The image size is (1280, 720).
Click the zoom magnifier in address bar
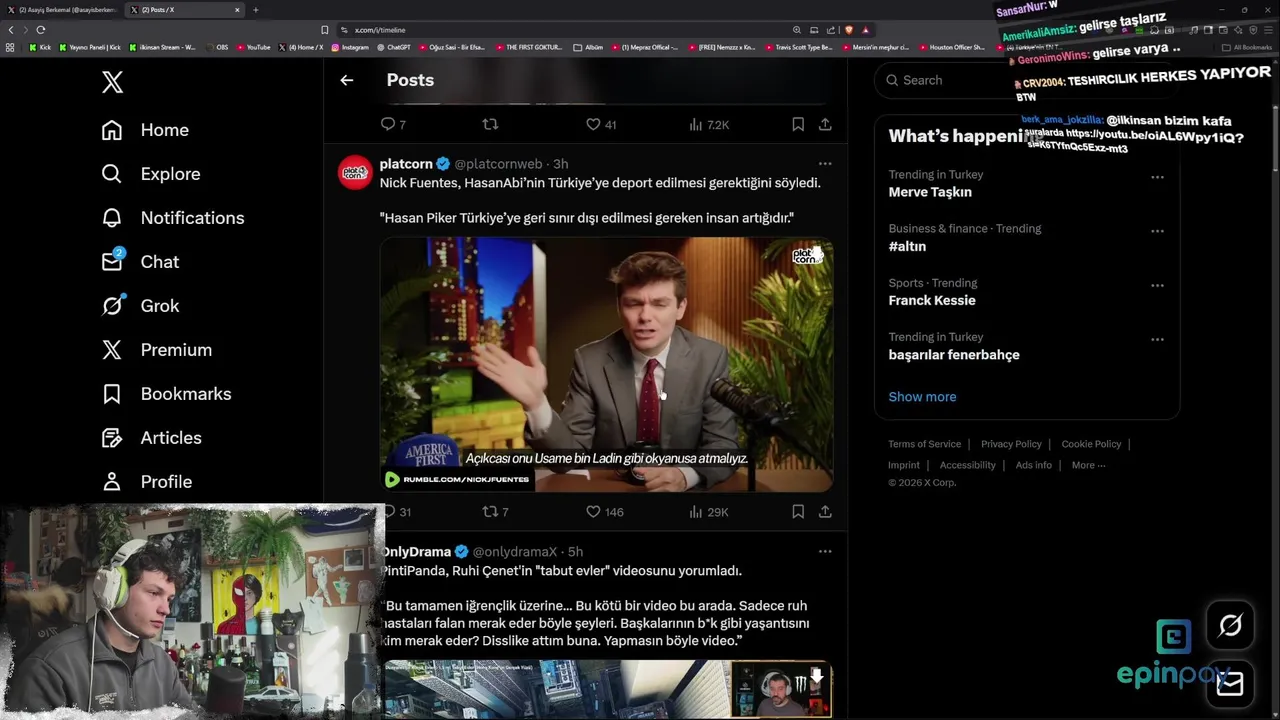pyautogui.click(x=797, y=30)
